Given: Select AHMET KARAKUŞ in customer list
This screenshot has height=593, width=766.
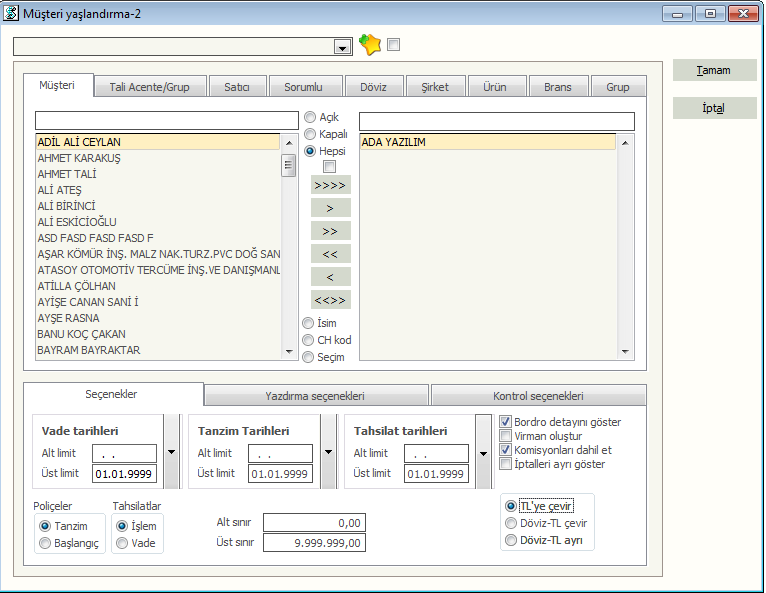Looking at the screenshot, I should (x=79, y=158).
